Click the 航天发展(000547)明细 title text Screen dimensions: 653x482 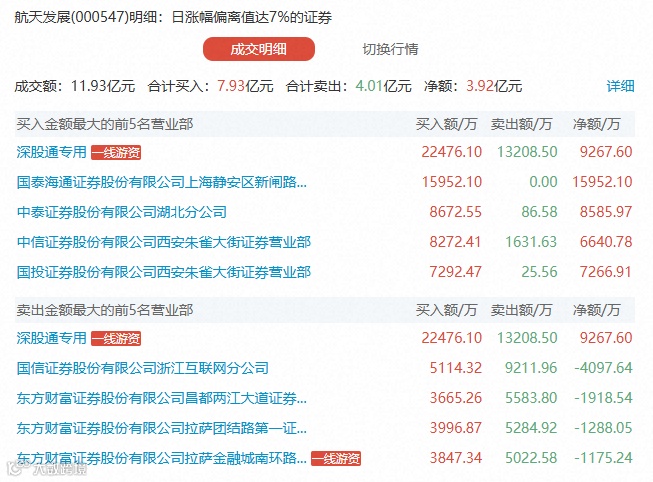[x=85, y=17]
